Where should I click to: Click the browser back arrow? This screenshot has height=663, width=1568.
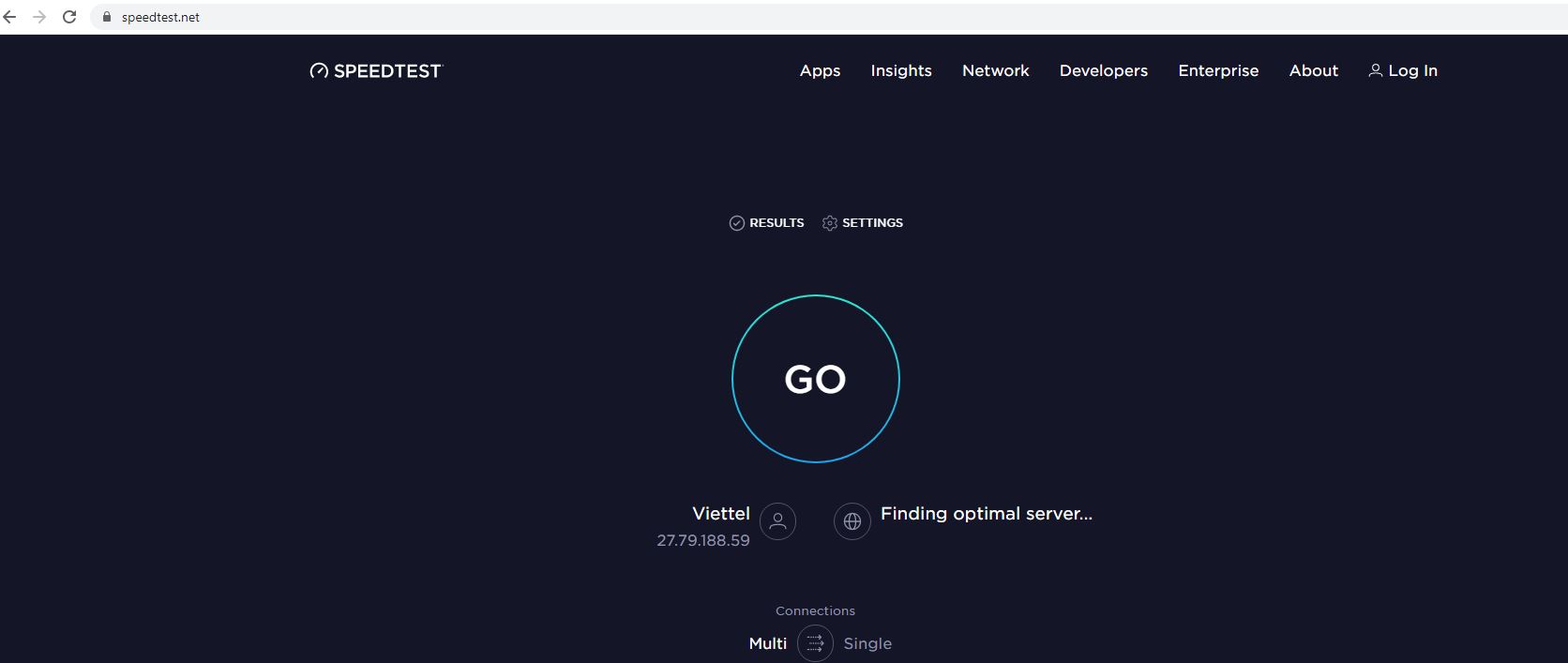10,17
